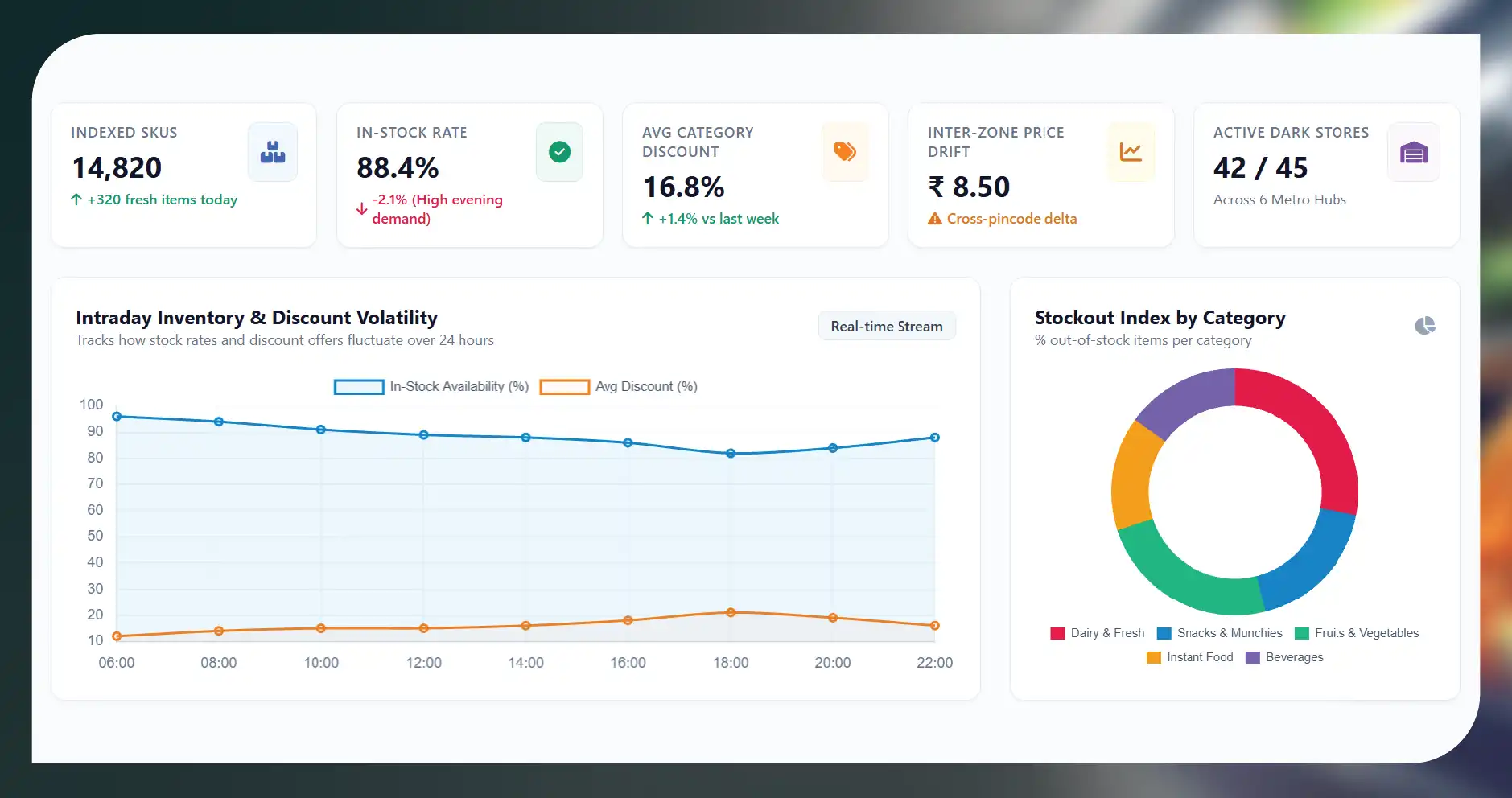The height and width of the screenshot is (798, 1512).
Task: Click the 06:00 in-stock data point
Action: tap(117, 417)
